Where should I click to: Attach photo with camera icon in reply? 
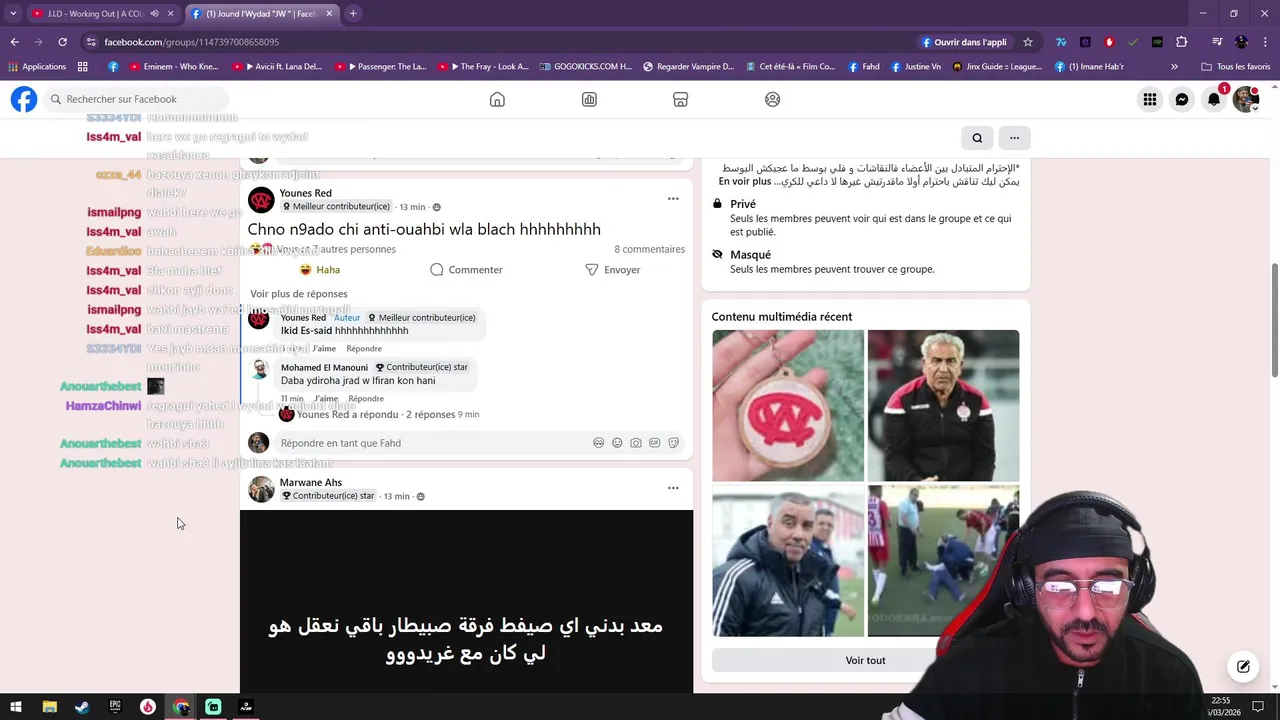coord(636,443)
